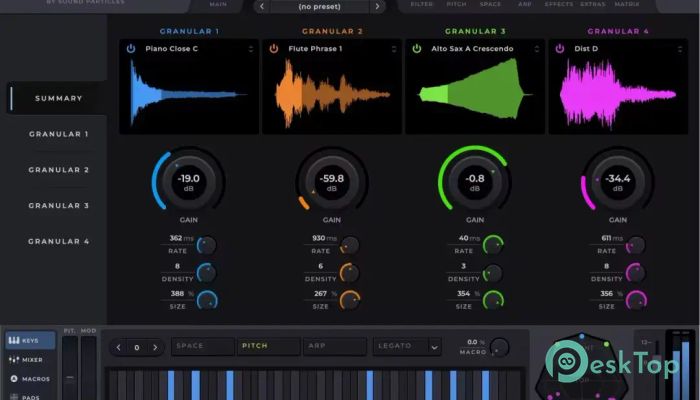Click Granular 4 size knob at 356%
The image size is (700, 400).
(636, 300)
